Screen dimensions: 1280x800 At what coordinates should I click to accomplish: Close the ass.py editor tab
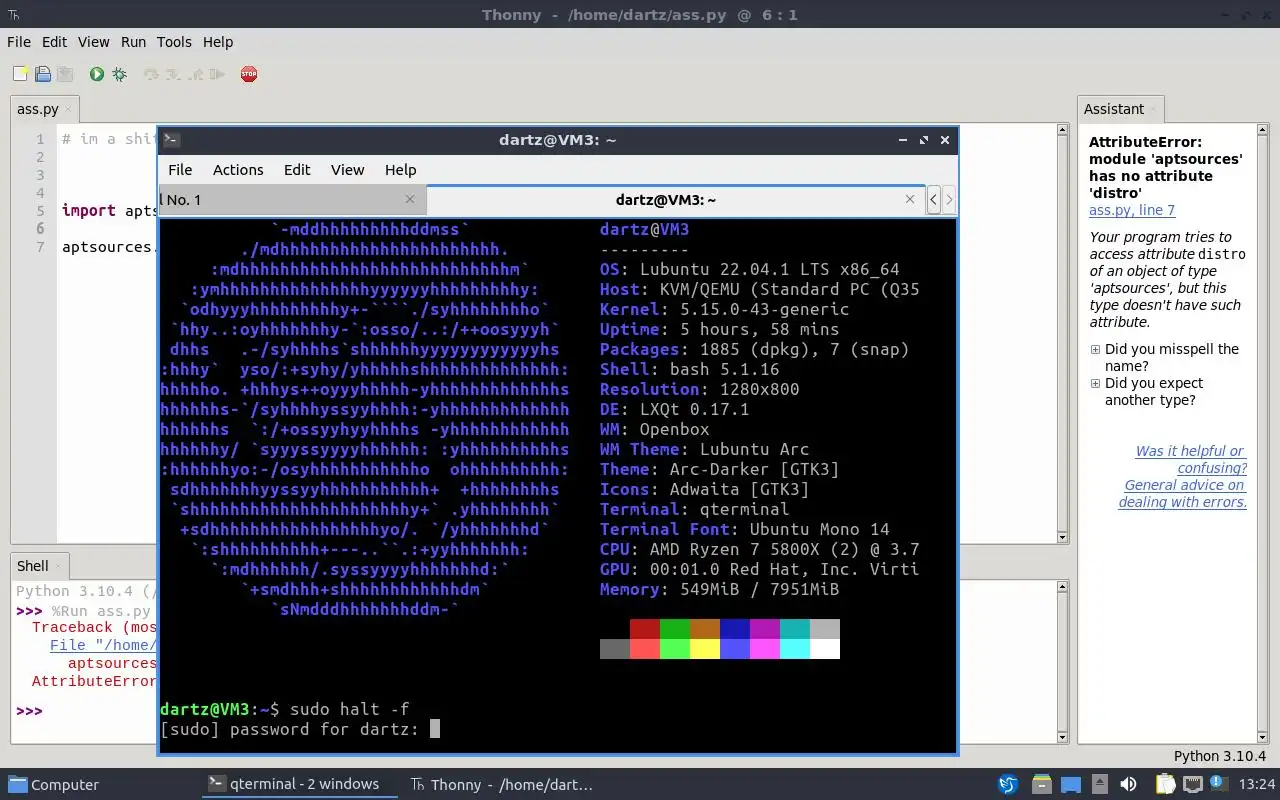[x=69, y=109]
